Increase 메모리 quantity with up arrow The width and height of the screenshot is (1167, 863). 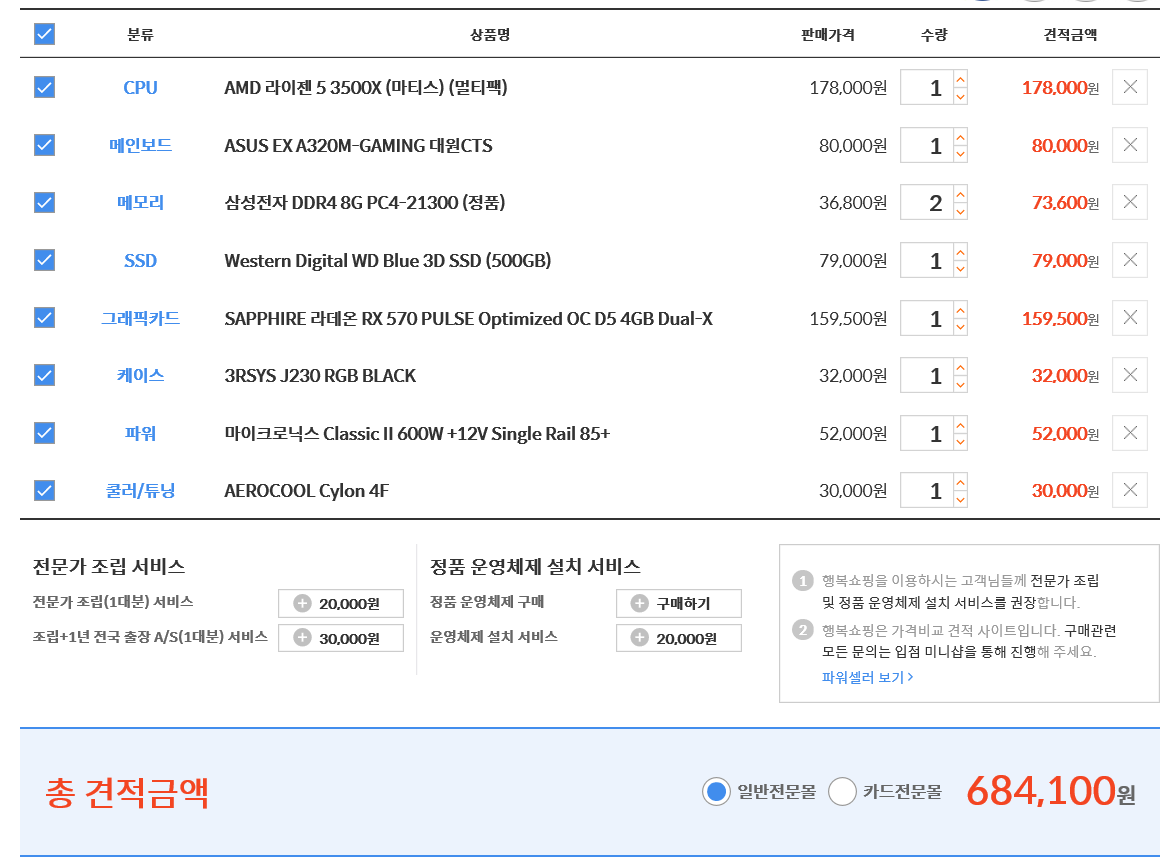(960, 194)
